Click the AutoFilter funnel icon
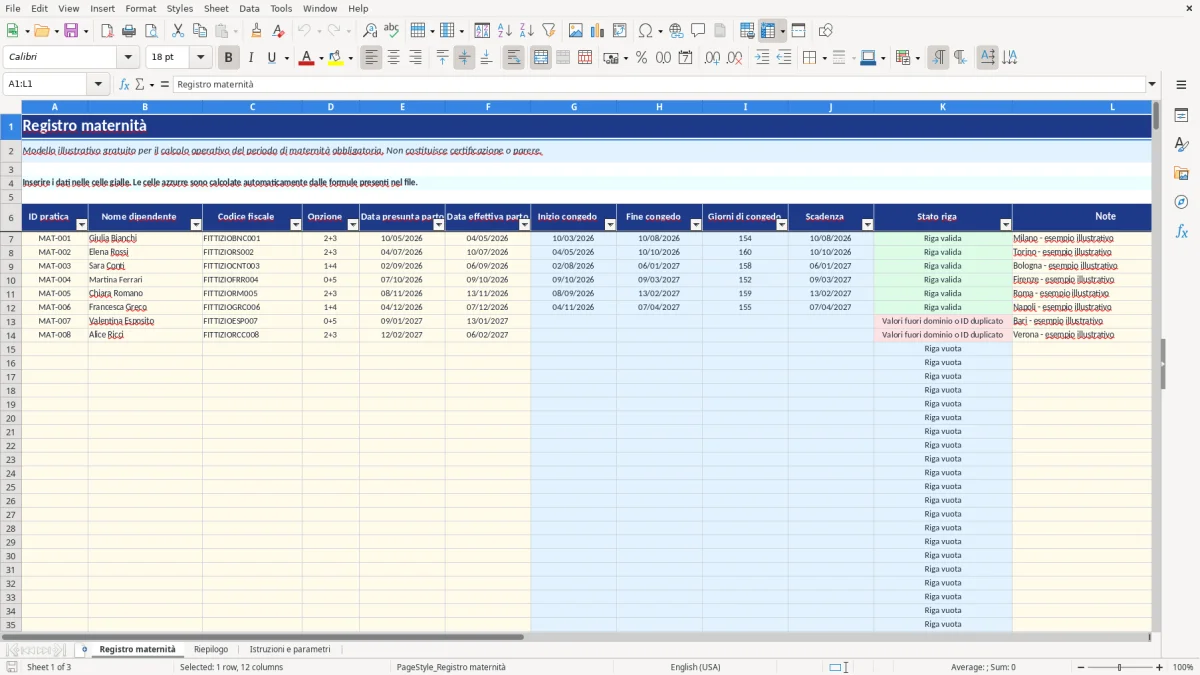Screen dimensions: 1200x675 click(548, 31)
